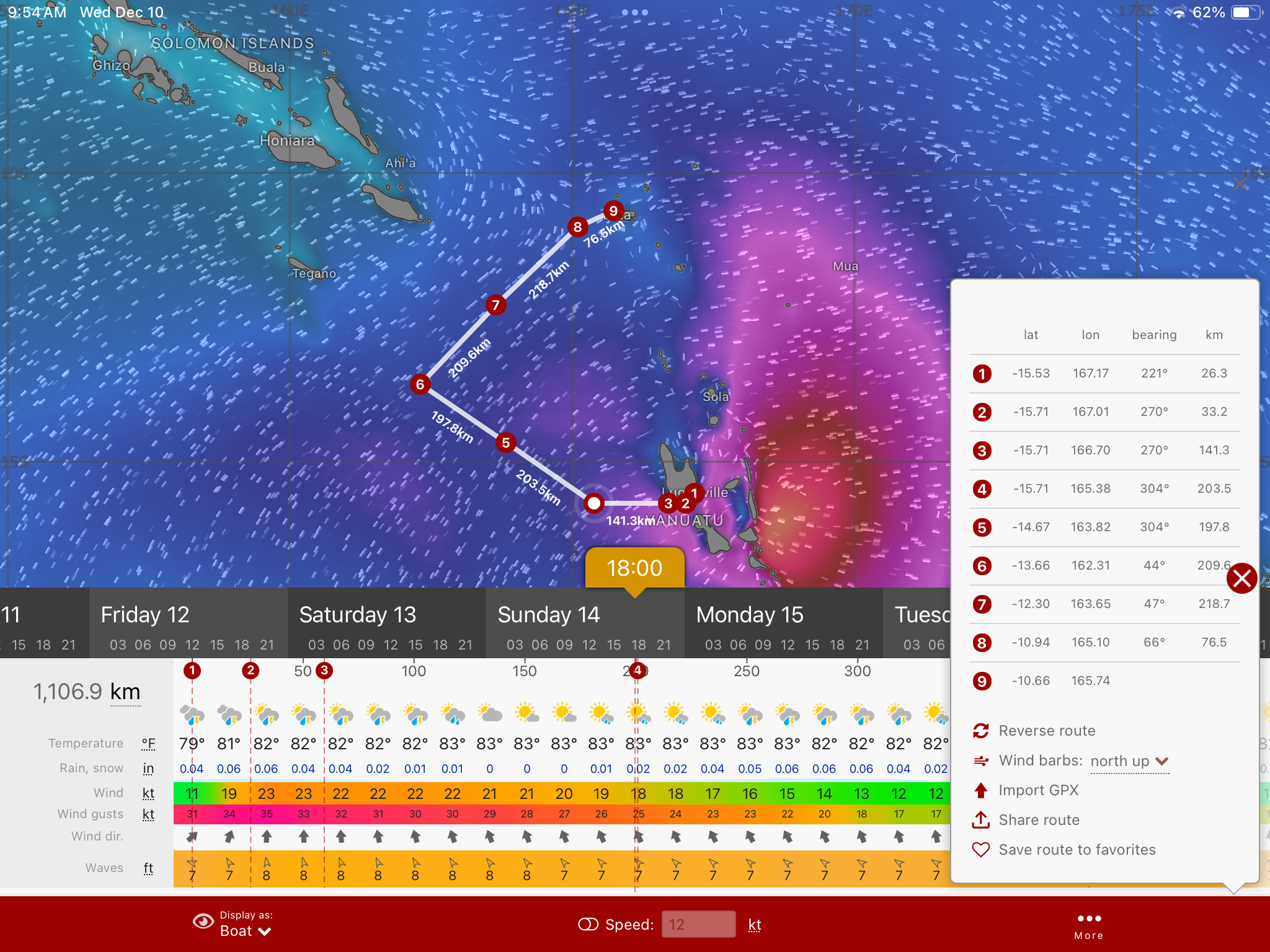Click hour 09 under Saturday 13

click(366, 645)
